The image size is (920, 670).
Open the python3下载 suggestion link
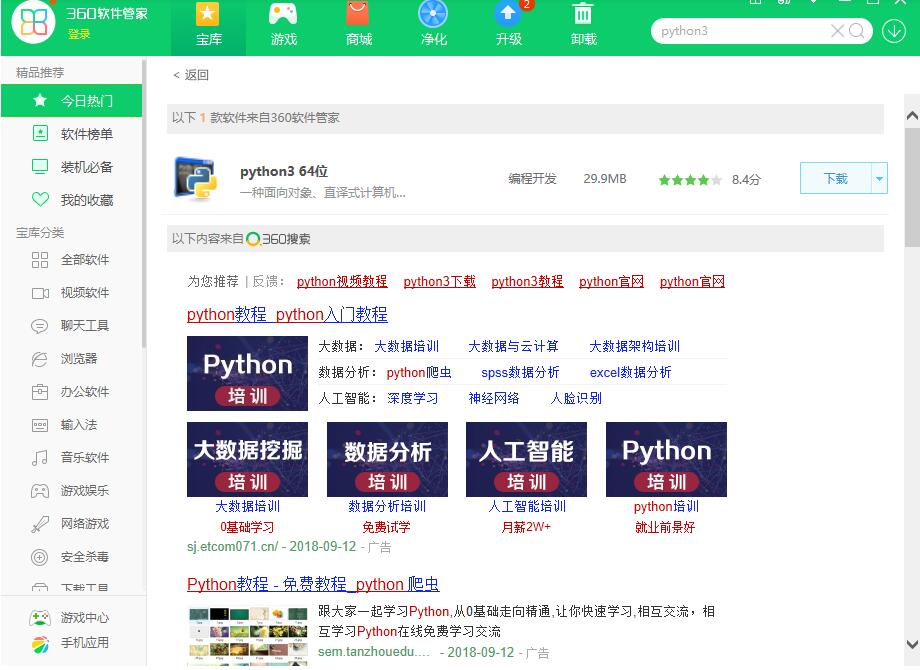[439, 282]
